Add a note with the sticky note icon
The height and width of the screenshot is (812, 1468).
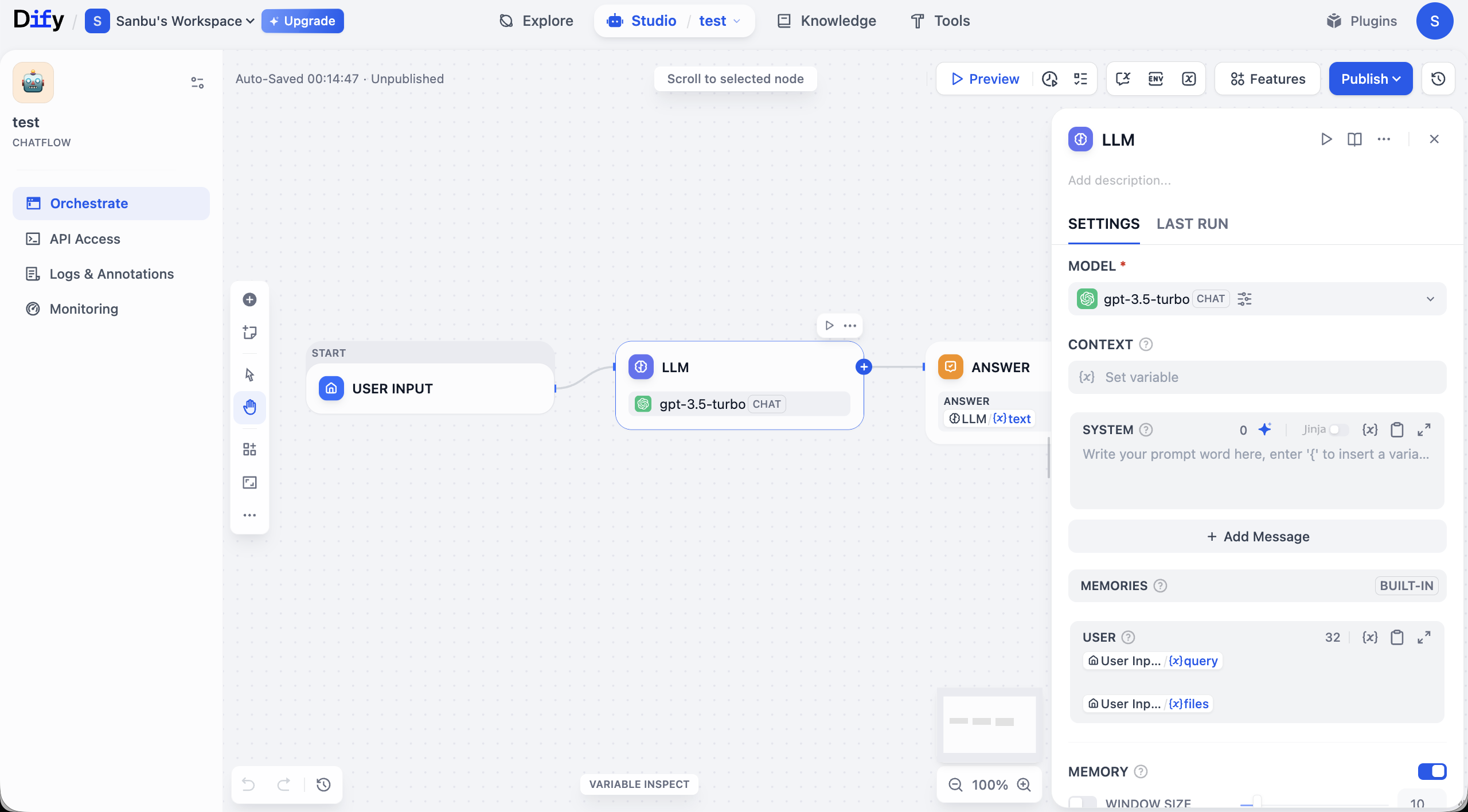(249, 333)
